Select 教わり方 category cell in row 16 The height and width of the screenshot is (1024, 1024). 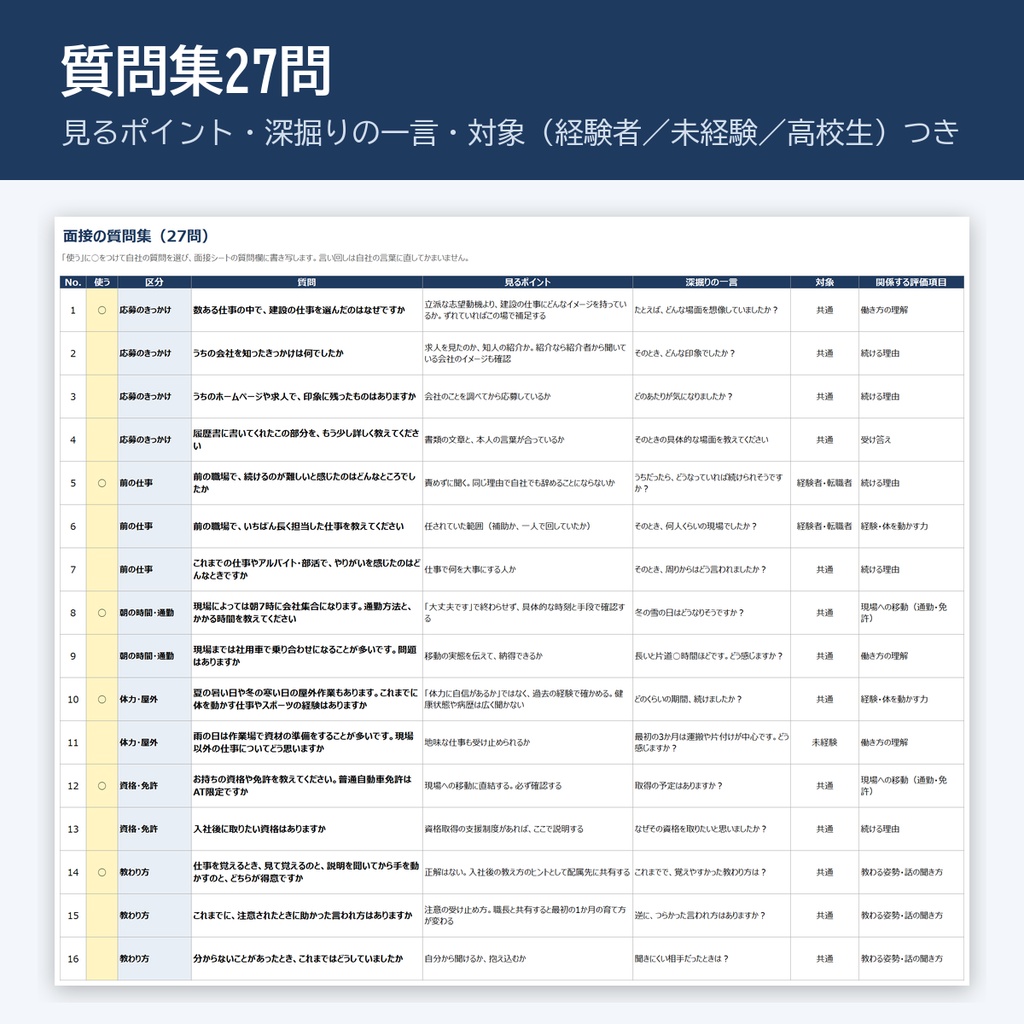coord(154,959)
